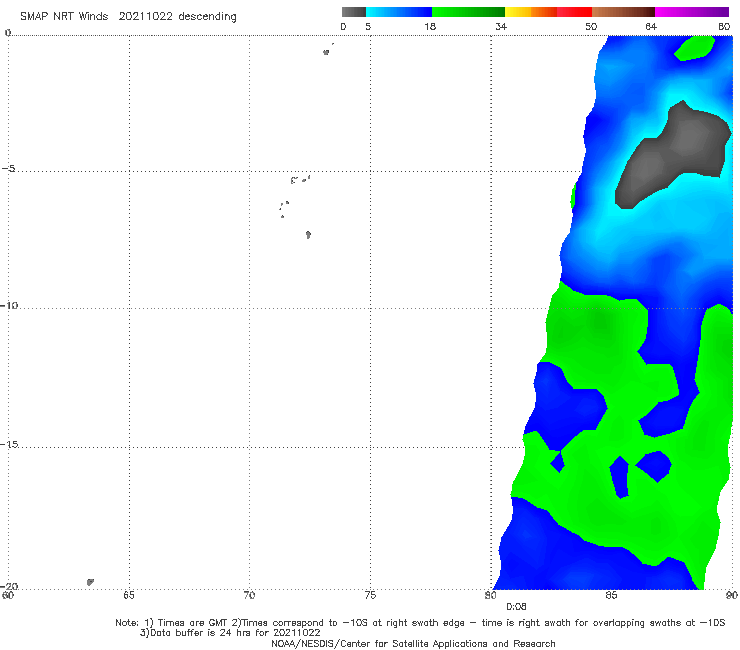
Task: Click the color bar label '34'
Action: click(501, 26)
